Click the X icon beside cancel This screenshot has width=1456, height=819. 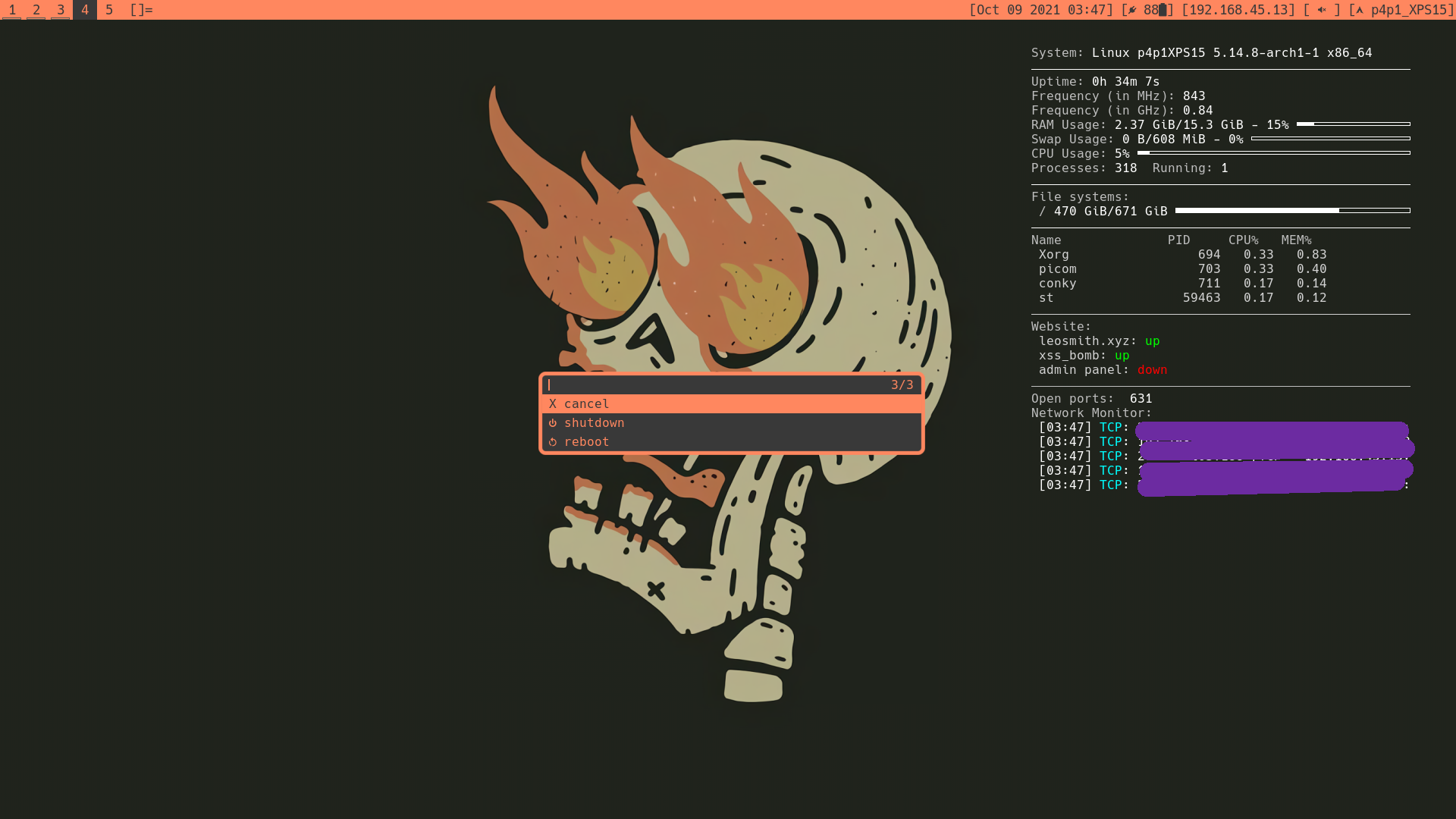pos(553,403)
